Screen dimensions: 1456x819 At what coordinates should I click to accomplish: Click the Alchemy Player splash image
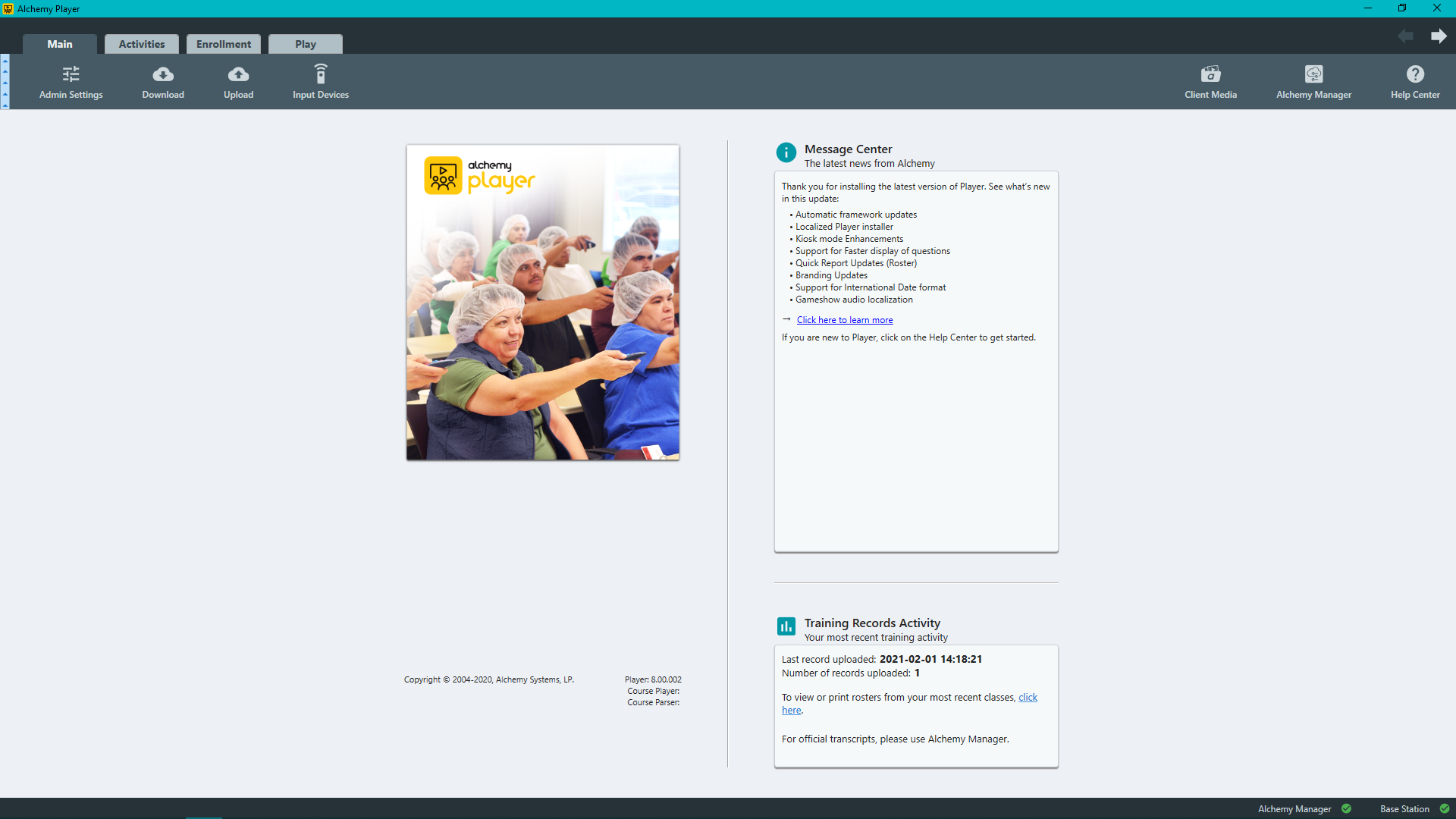(542, 303)
